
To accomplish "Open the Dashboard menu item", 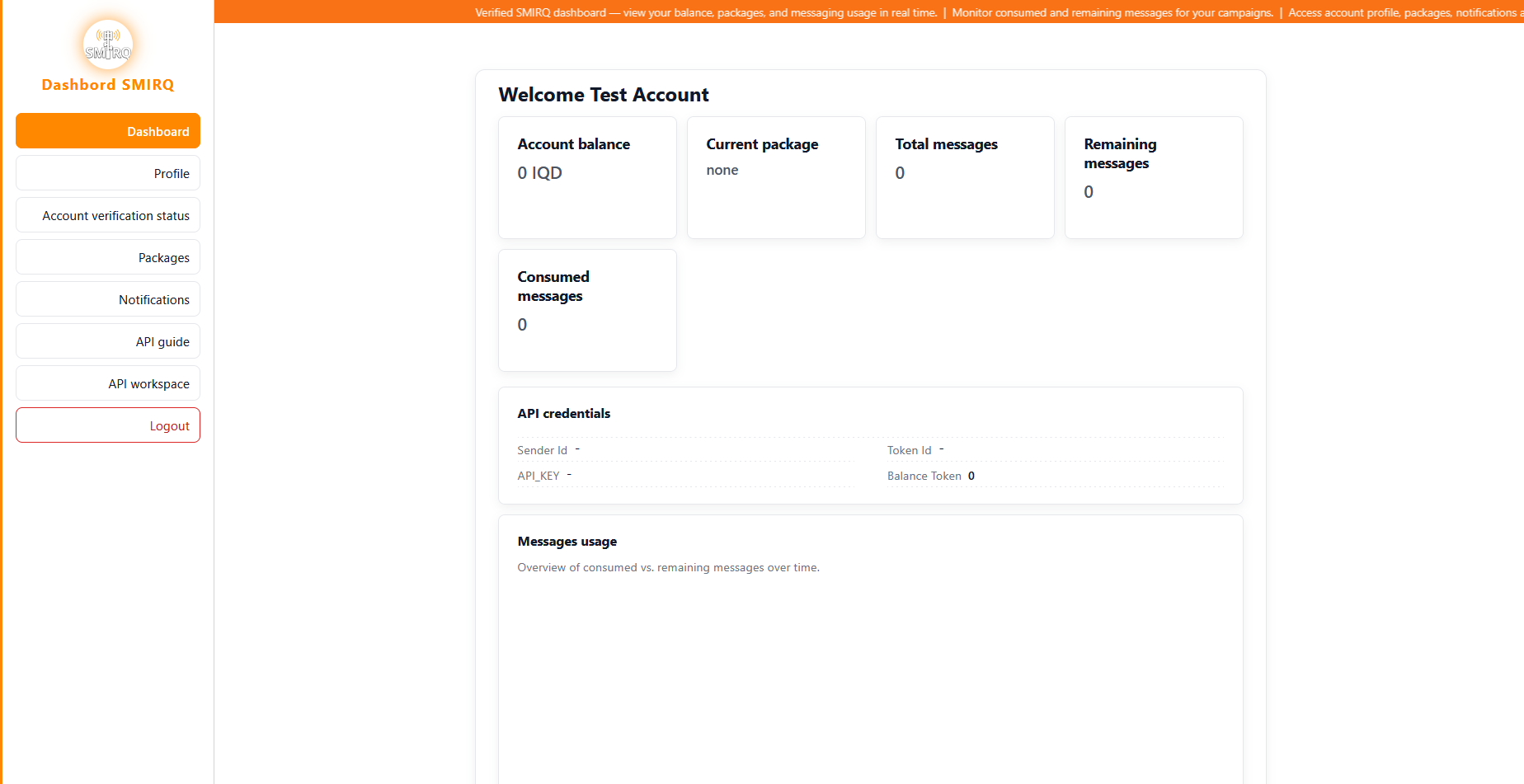I will pyautogui.click(x=107, y=130).
